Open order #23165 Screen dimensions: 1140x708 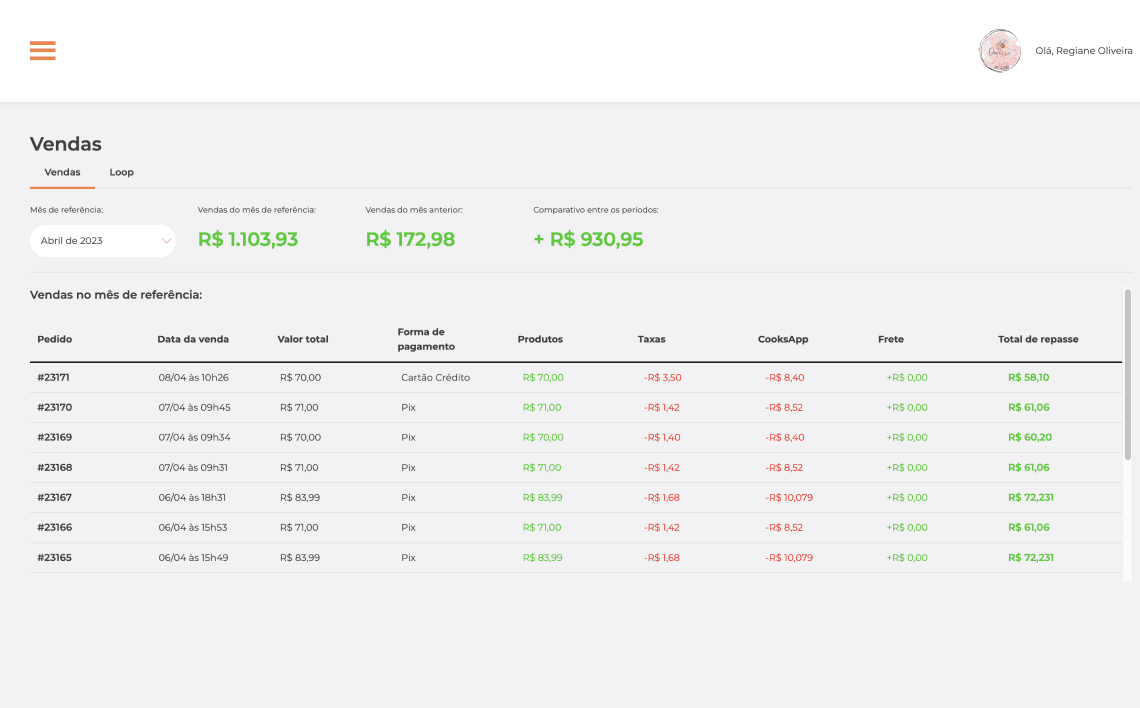click(54, 557)
